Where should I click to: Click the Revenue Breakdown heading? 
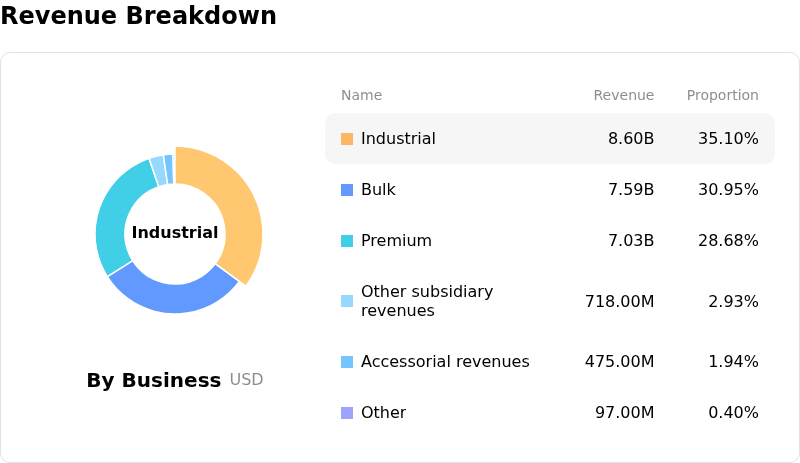(x=139, y=16)
